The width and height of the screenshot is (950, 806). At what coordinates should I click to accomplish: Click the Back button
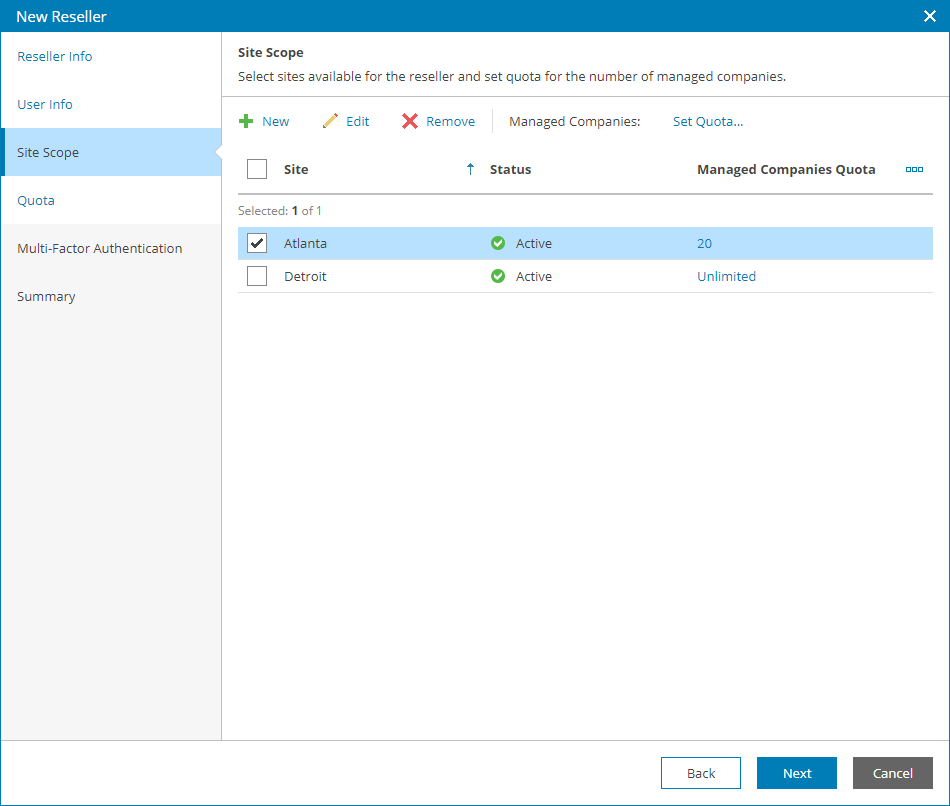click(x=701, y=773)
